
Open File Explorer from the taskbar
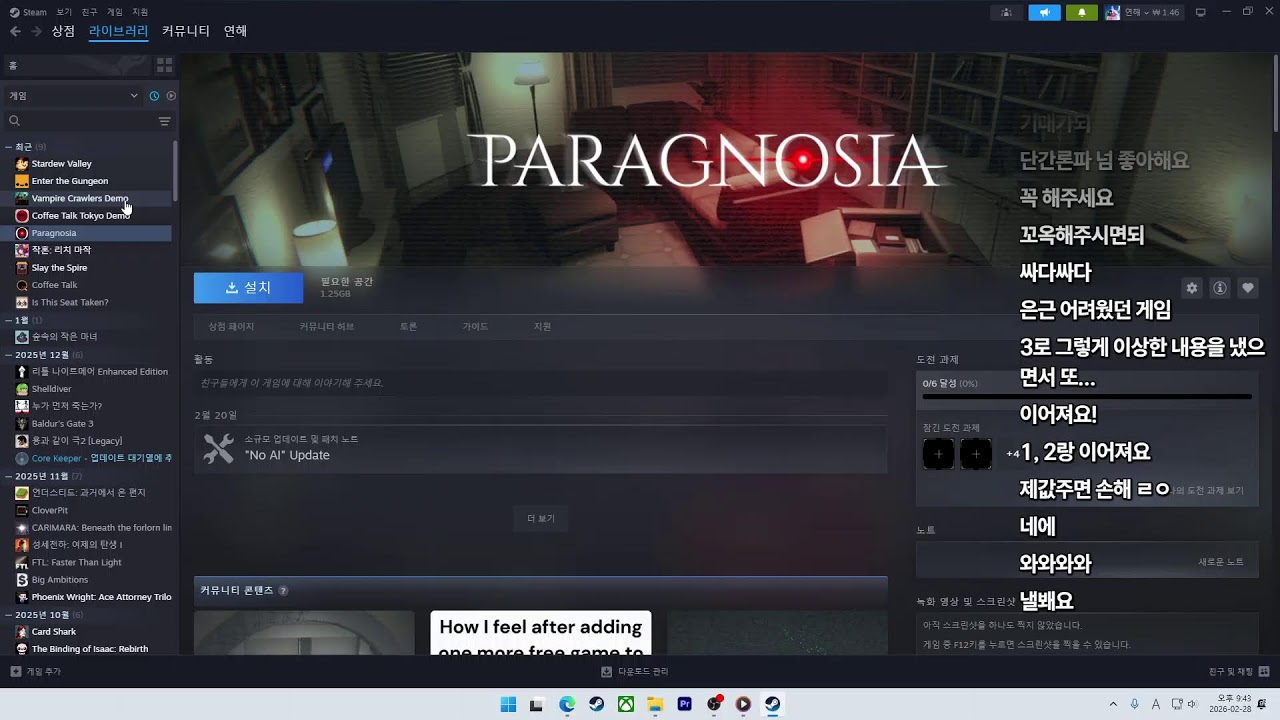[x=655, y=704]
